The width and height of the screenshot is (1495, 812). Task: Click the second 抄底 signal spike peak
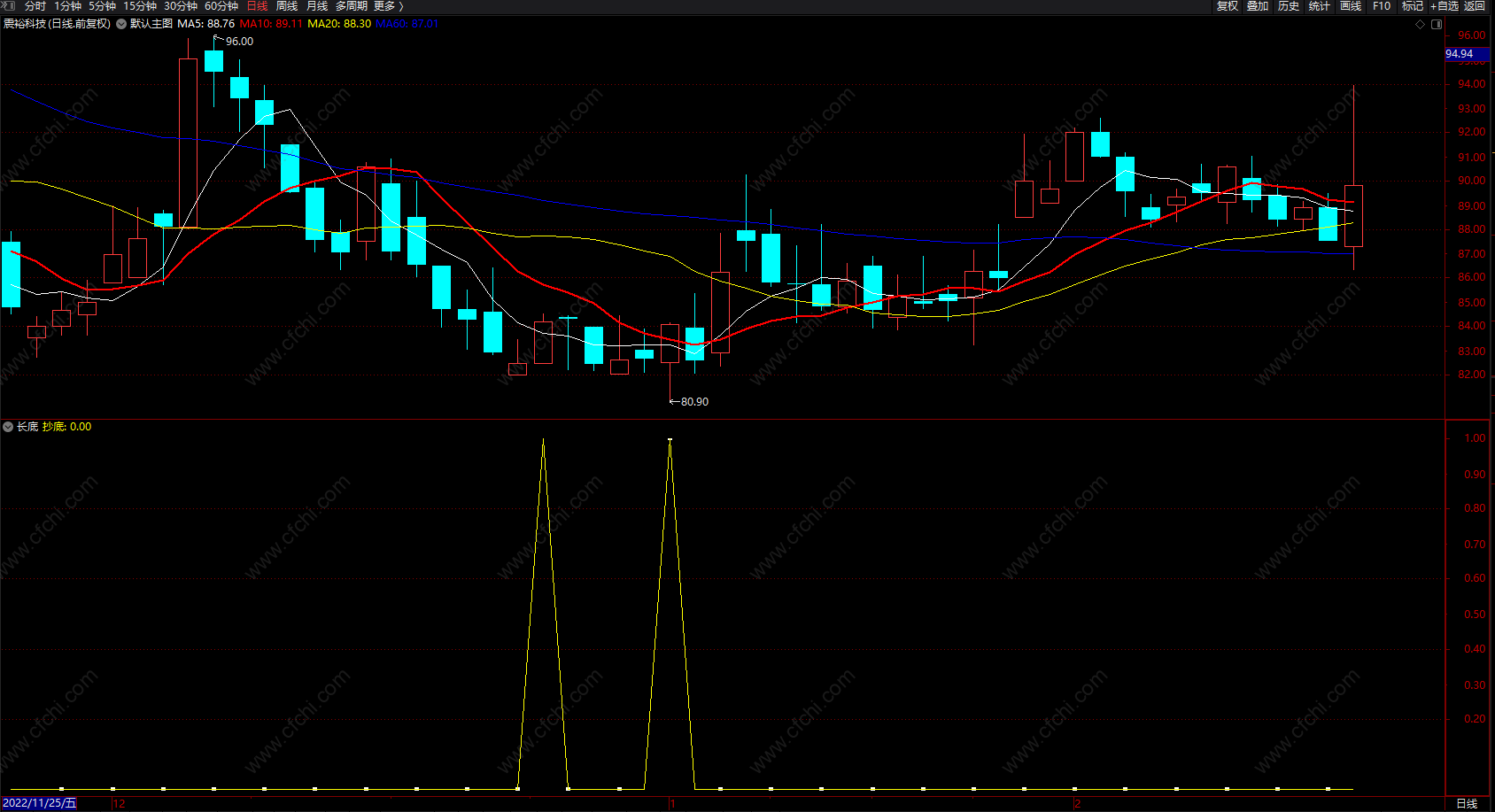(x=670, y=440)
